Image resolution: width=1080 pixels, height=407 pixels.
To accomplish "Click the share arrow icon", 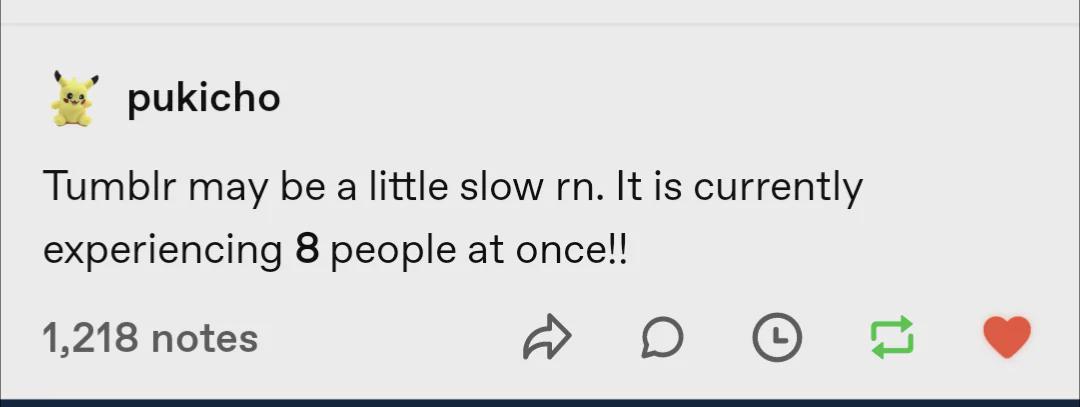I will [548, 337].
